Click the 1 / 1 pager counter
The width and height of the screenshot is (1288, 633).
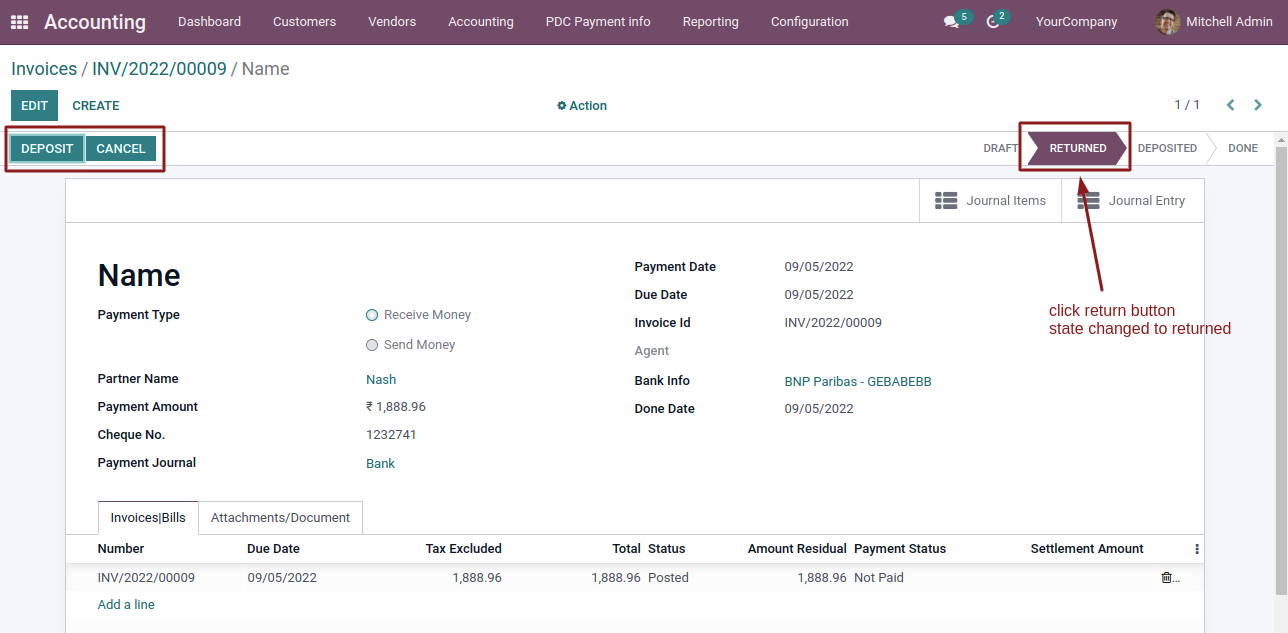point(1187,105)
